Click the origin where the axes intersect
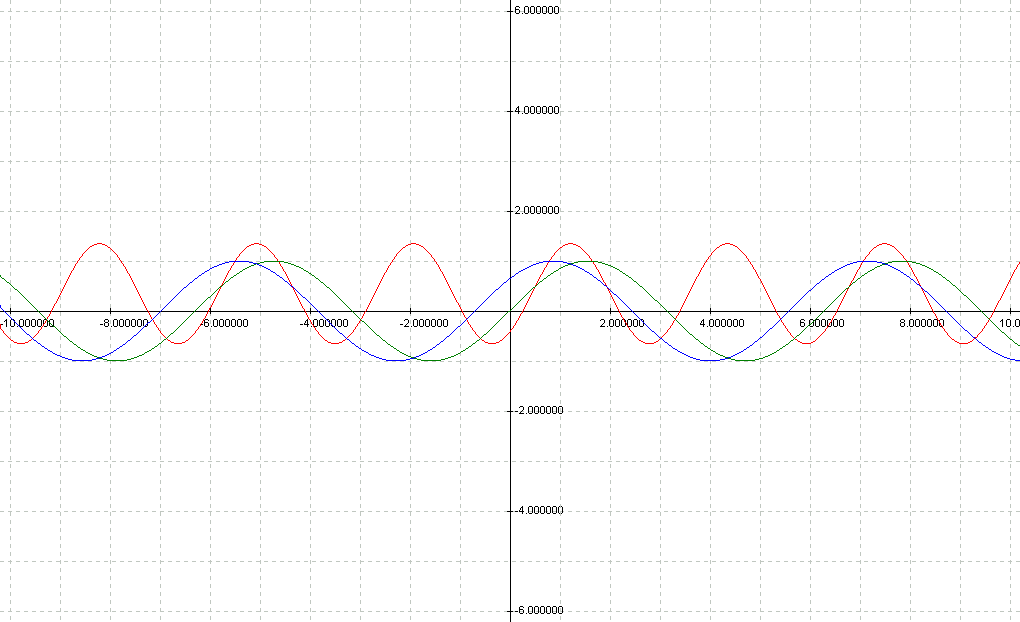 (510, 310)
